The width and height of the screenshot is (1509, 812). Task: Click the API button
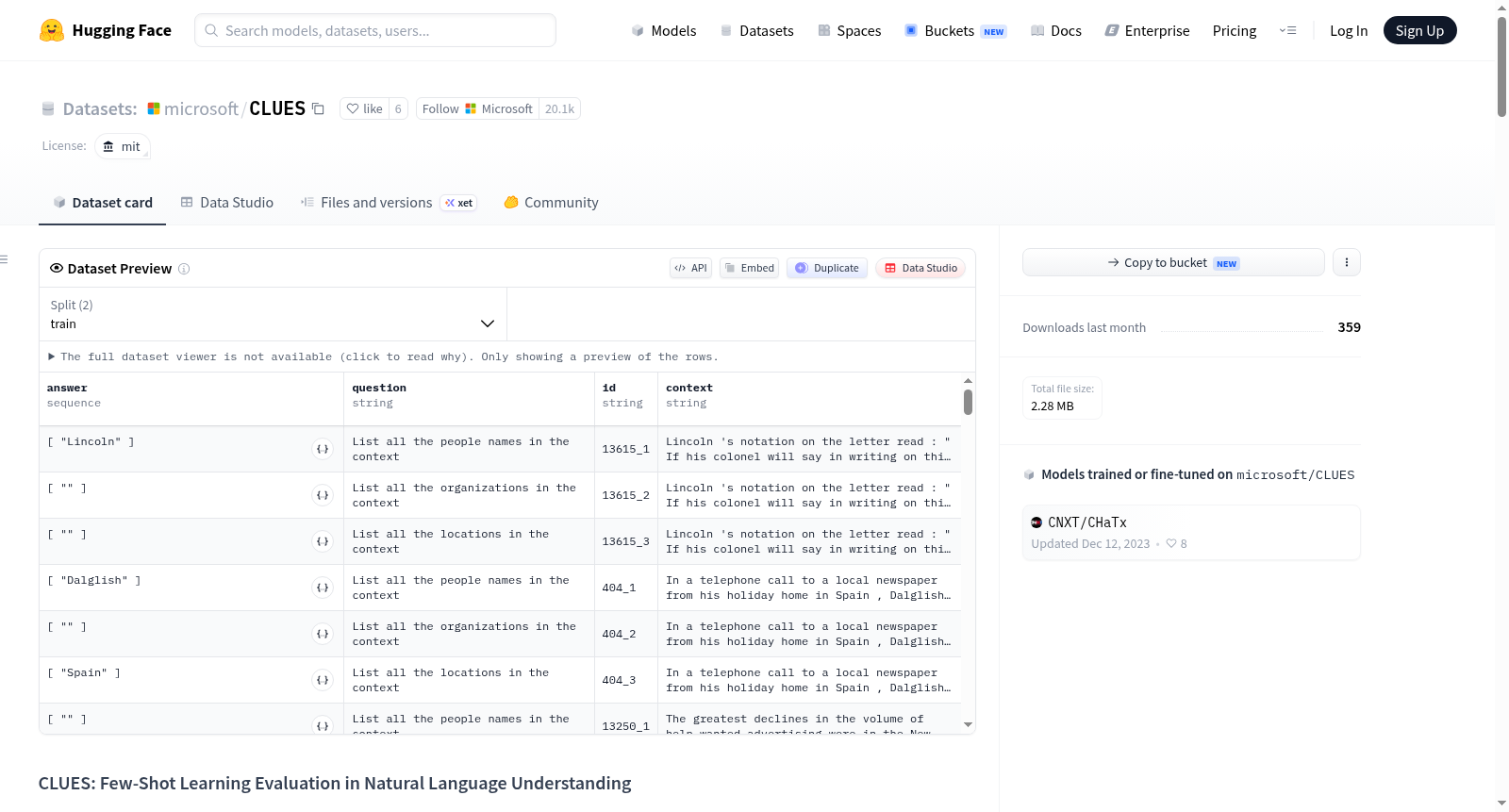(x=690, y=268)
